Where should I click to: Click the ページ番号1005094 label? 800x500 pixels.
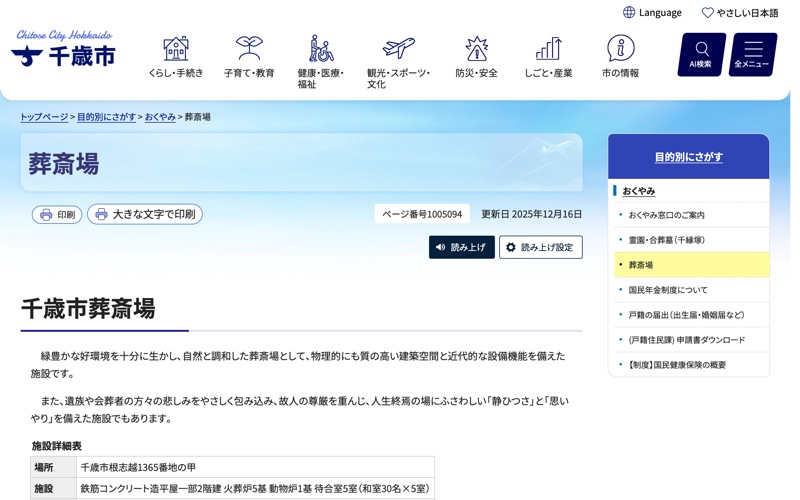422,214
